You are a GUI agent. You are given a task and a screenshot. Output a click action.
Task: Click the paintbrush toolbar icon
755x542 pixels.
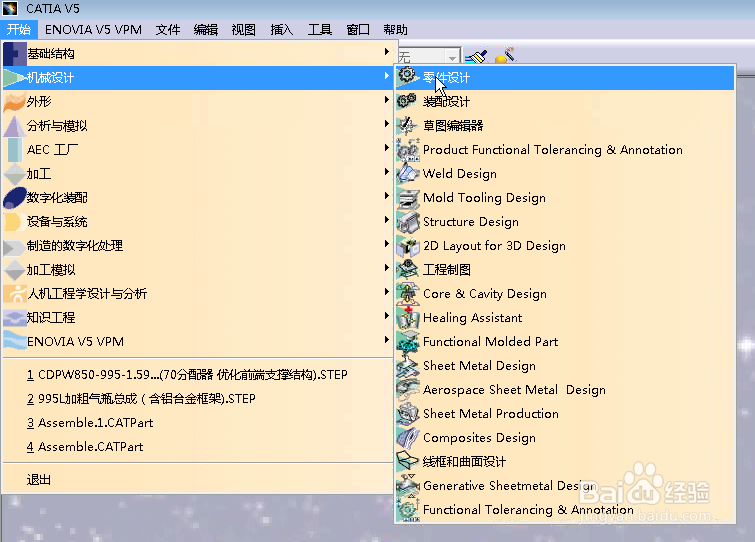click(x=476, y=56)
